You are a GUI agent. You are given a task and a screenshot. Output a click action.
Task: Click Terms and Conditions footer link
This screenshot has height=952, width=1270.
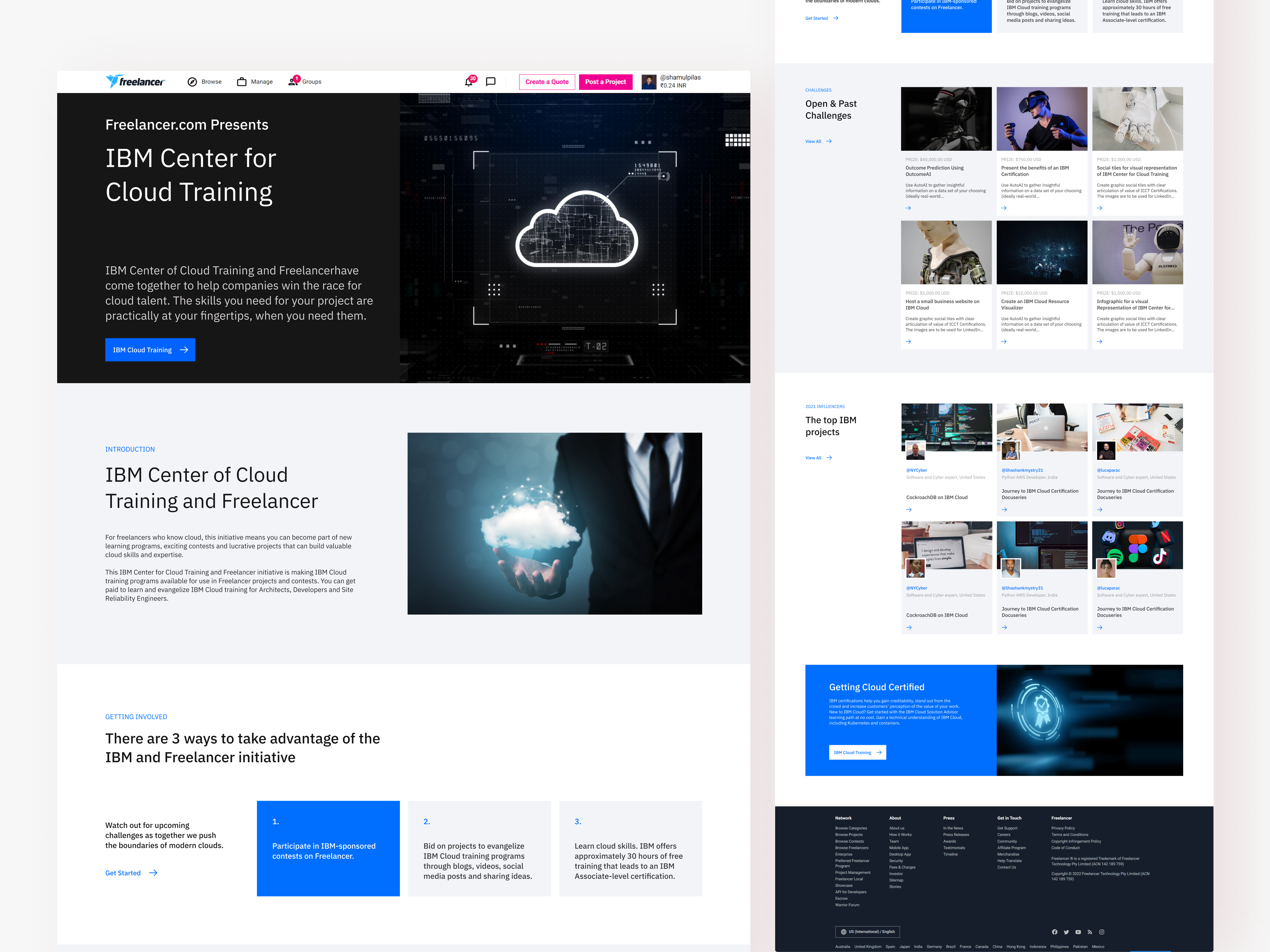click(1070, 835)
